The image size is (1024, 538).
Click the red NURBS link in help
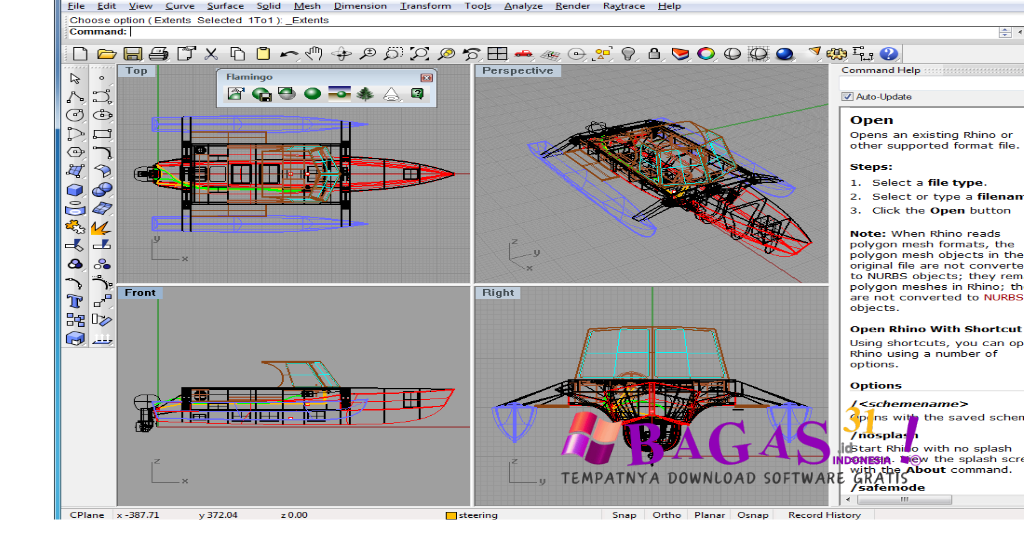[1003, 297]
